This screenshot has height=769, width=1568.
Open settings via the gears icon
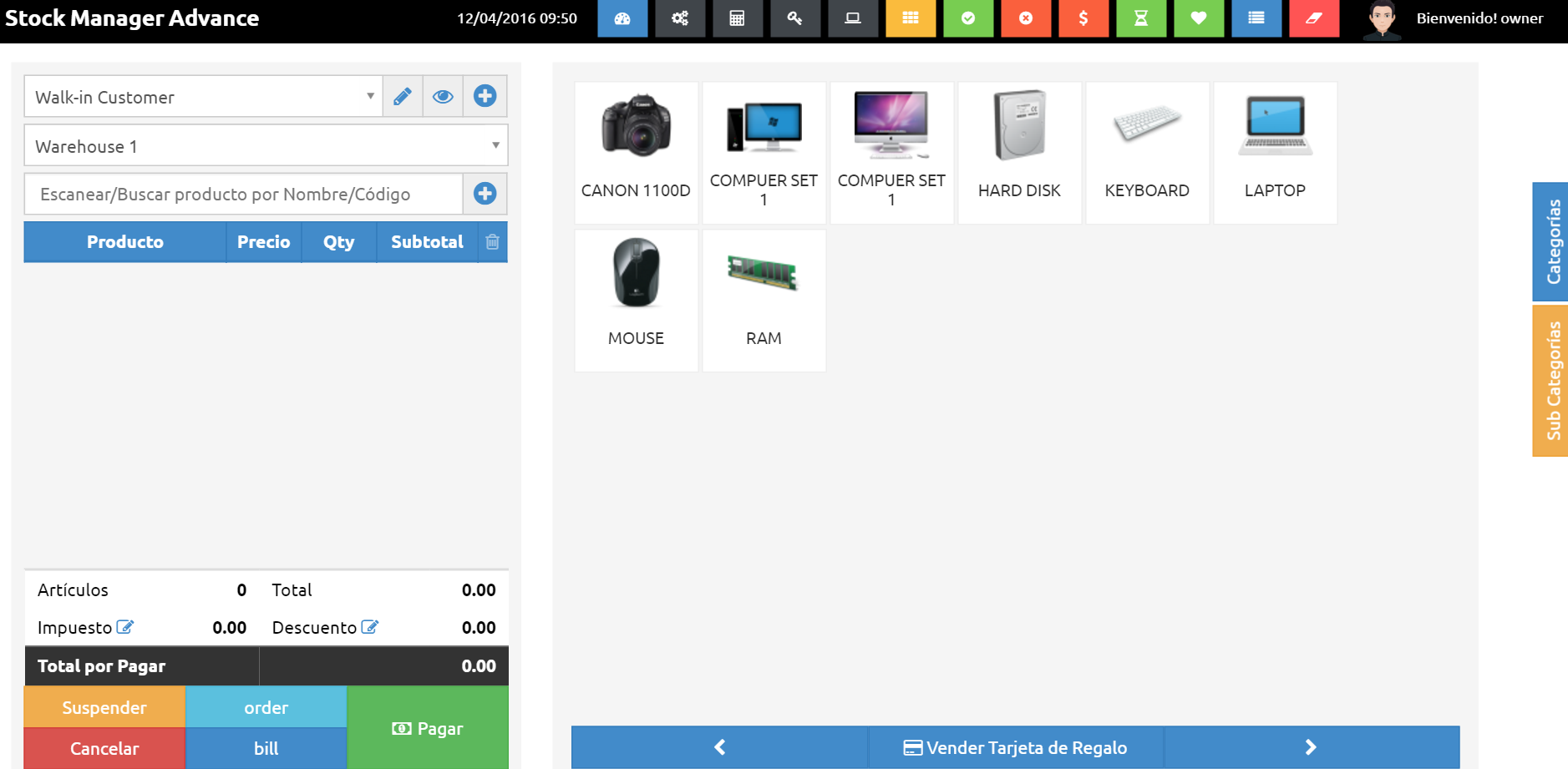[680, 18]
